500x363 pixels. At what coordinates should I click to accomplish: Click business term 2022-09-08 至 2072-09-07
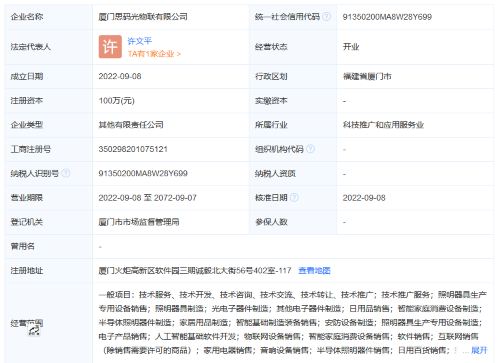(148, 198)
